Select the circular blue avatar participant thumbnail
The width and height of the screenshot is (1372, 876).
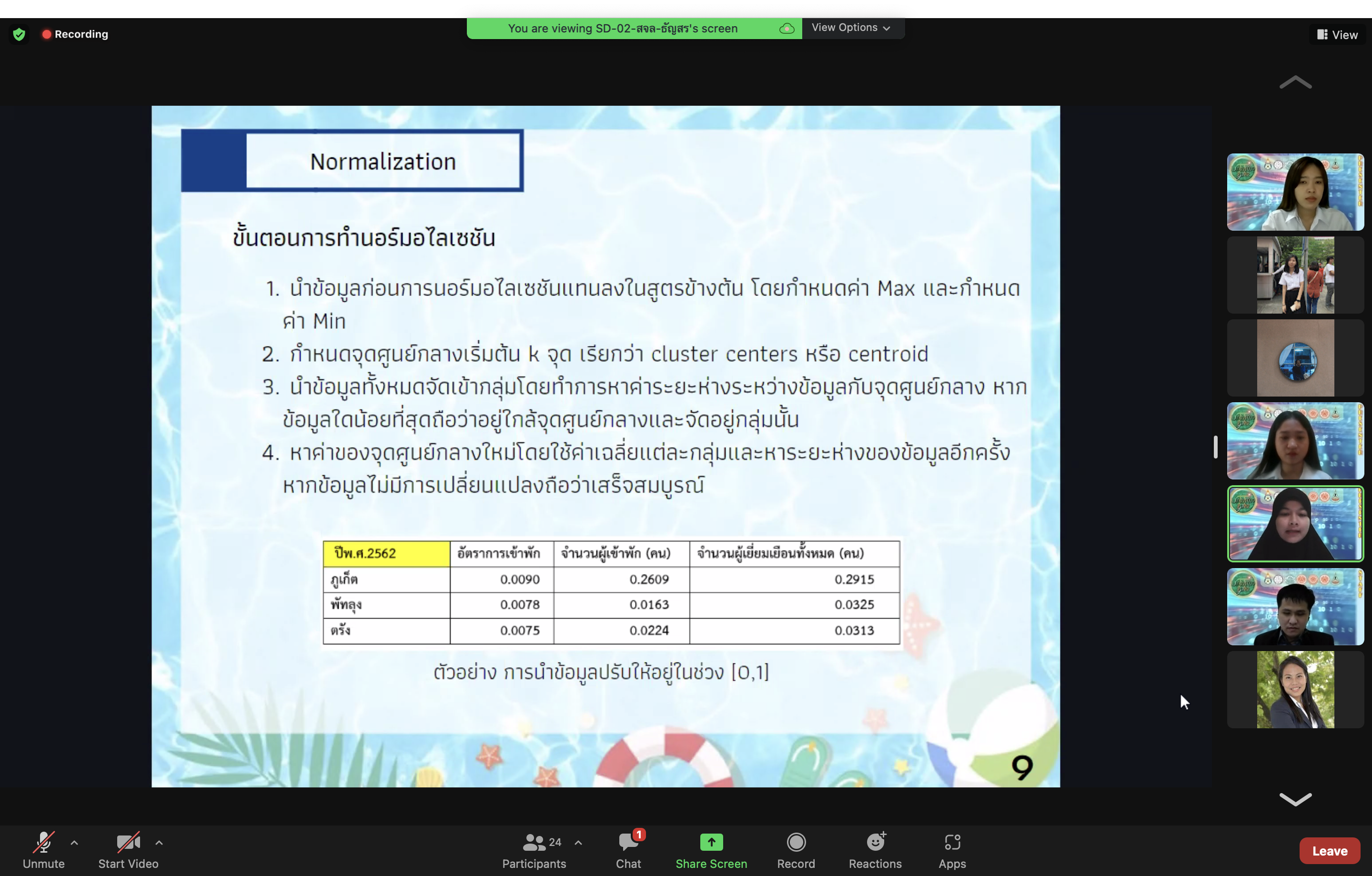point(1295,358)
